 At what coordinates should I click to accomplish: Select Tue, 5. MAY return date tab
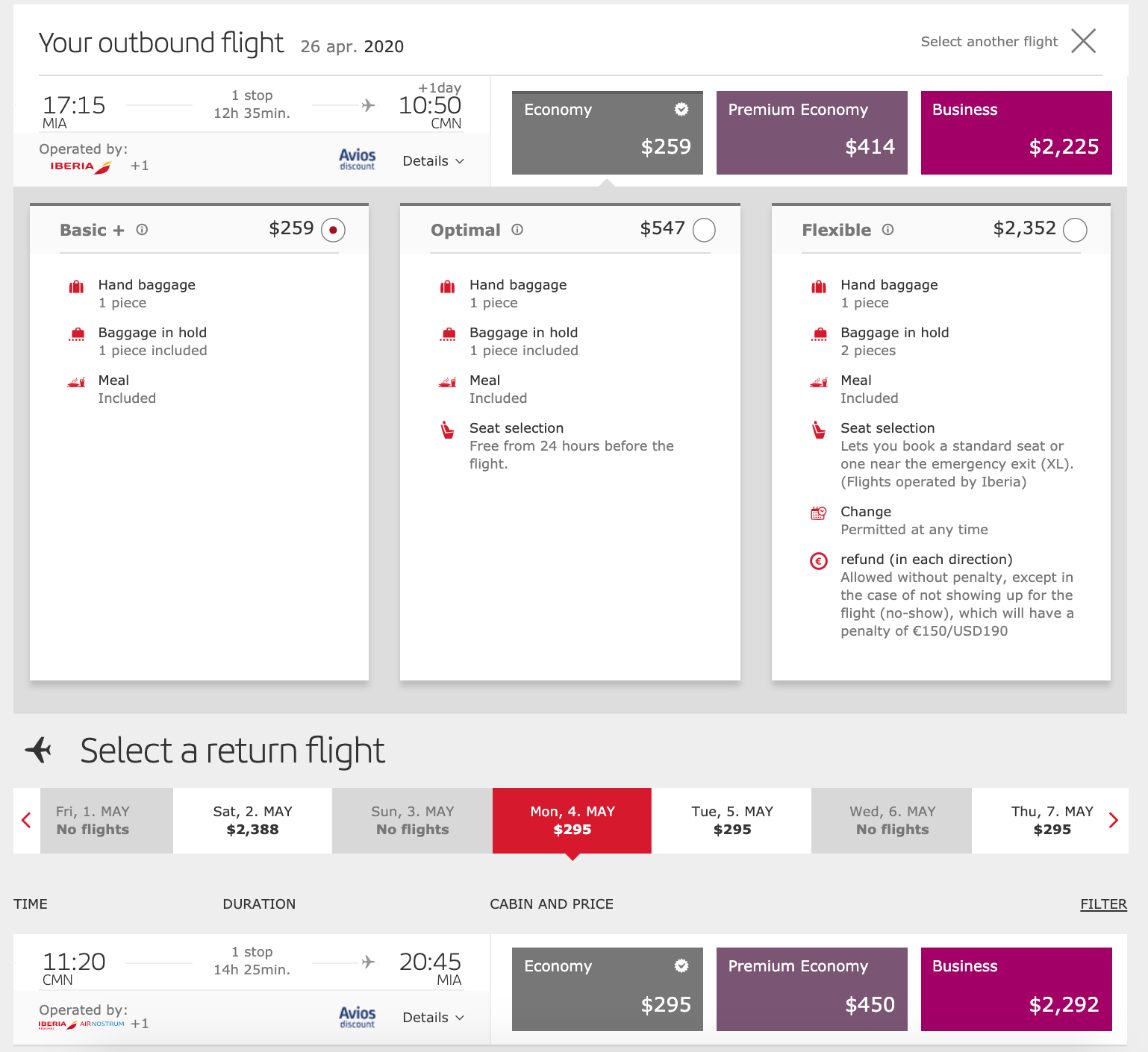tap(731, 821)
